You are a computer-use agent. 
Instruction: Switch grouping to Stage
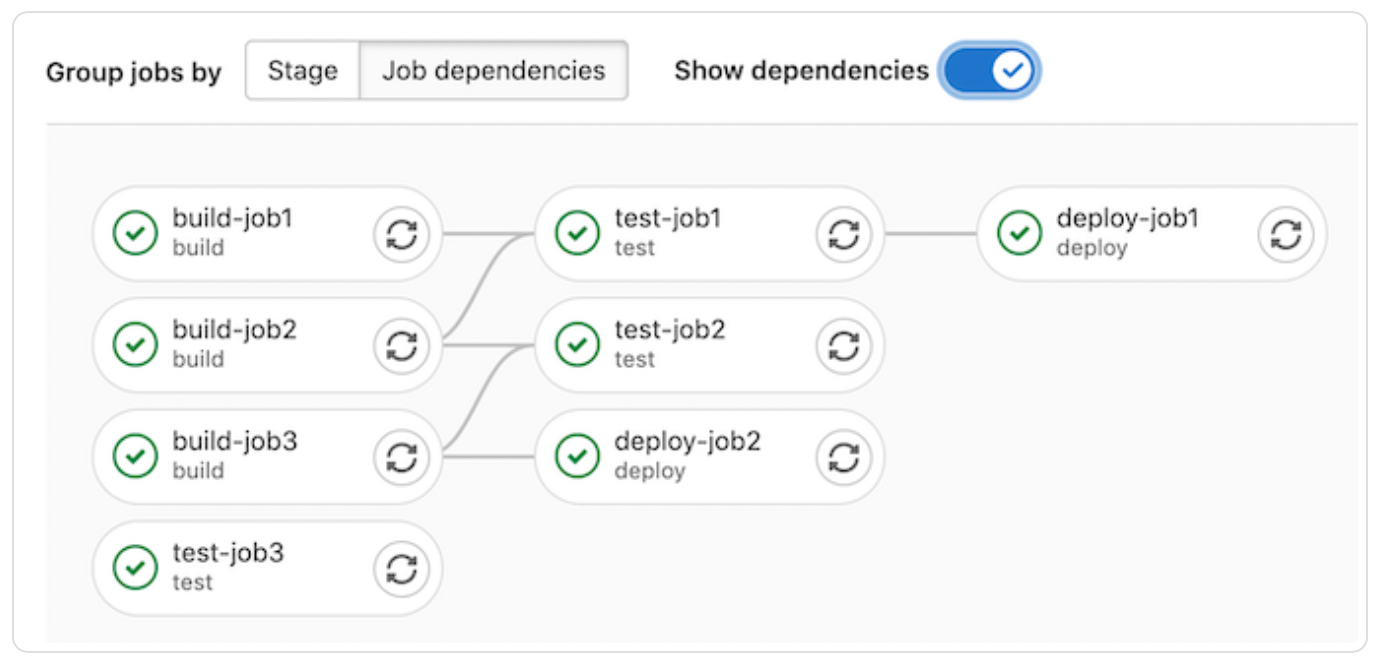coord(301,70)
